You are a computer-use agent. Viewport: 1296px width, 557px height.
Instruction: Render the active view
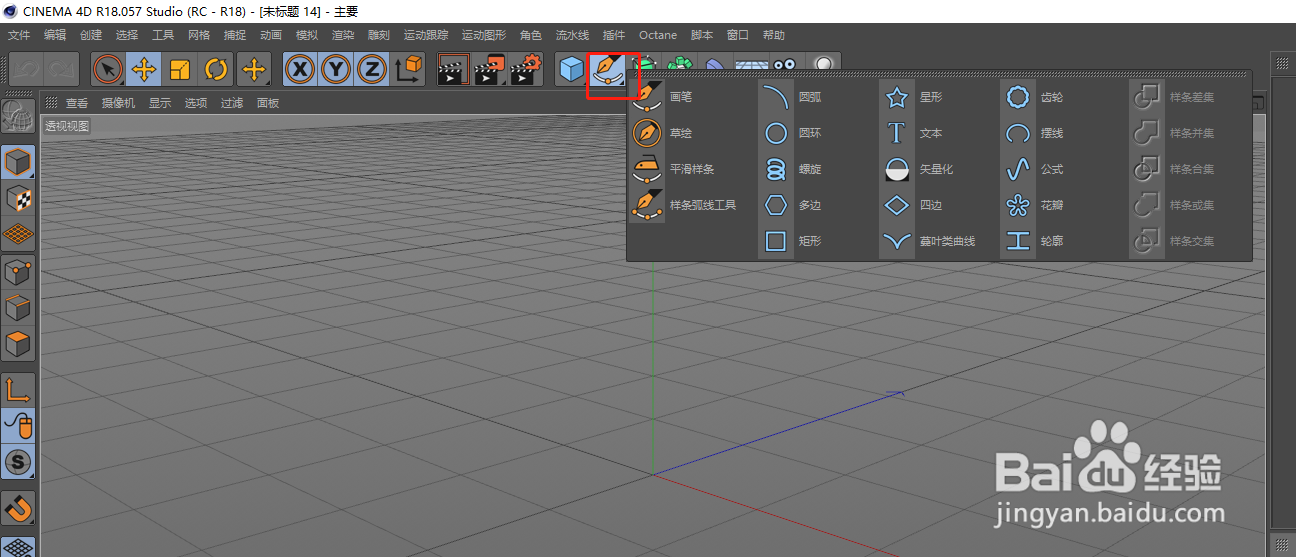453,69
